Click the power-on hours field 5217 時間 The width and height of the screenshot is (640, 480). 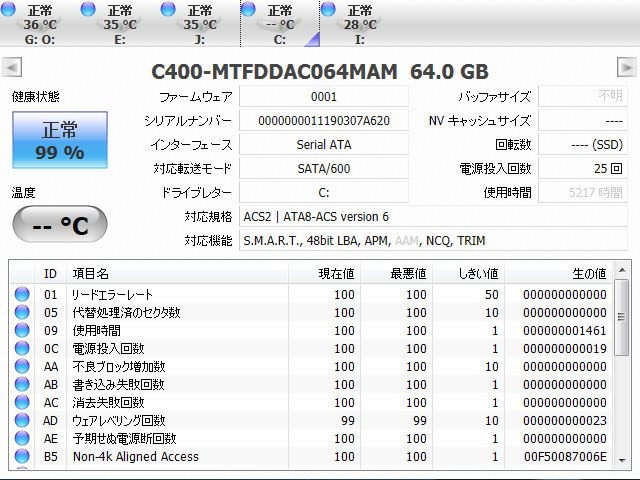tap(583, 193)
